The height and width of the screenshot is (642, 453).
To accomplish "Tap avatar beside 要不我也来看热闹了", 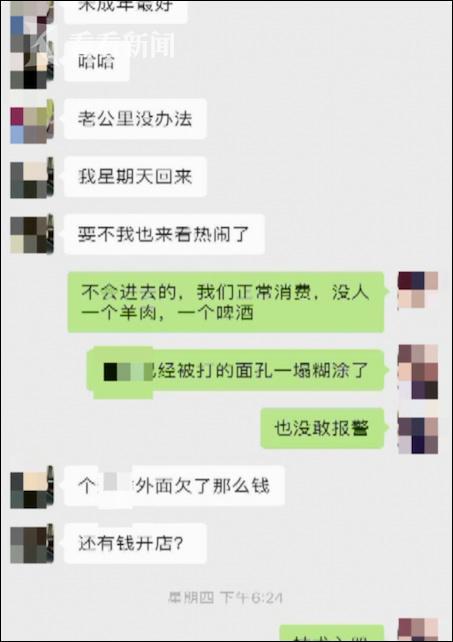I will [x=32, y=235].
